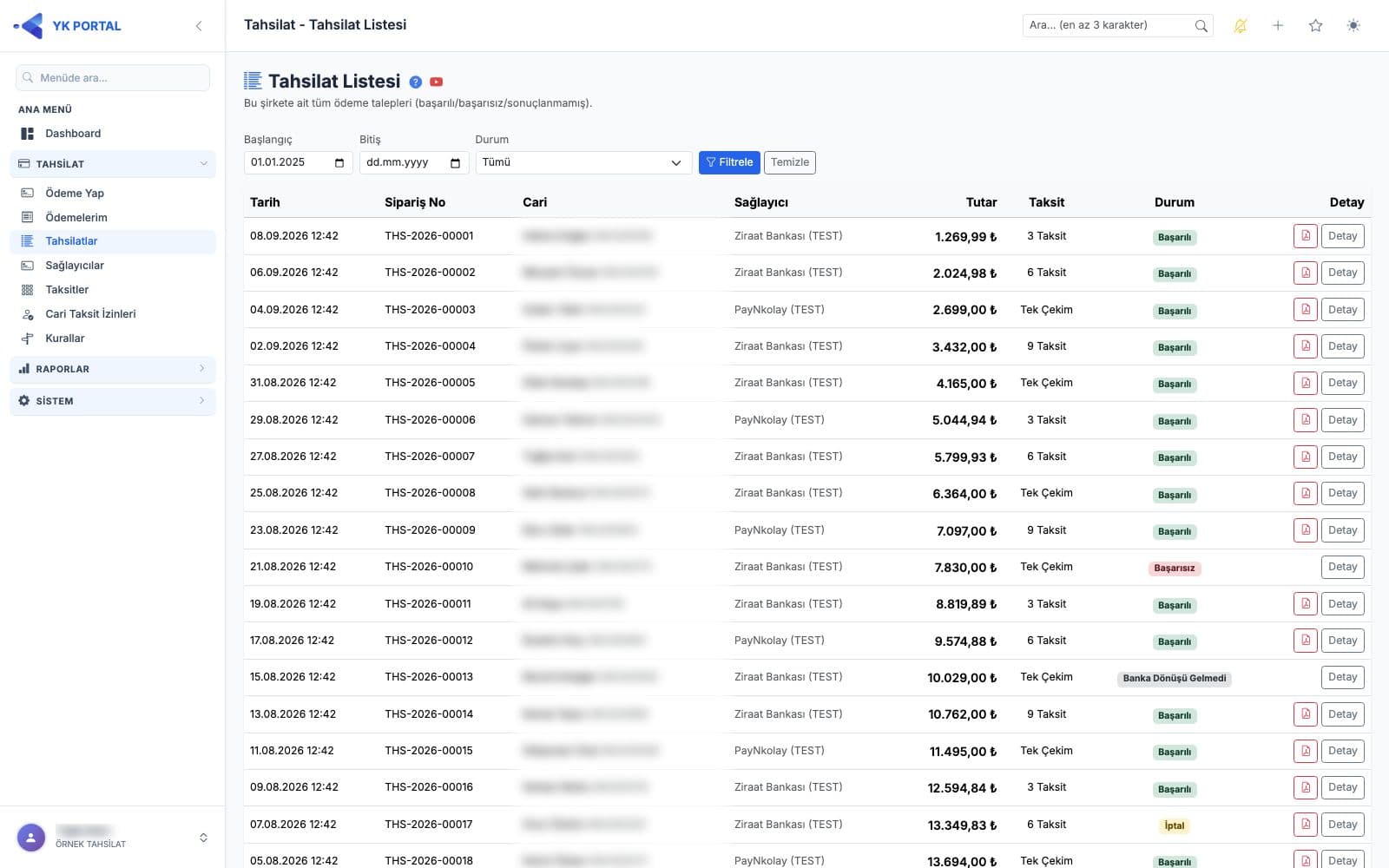Open PDF receipt for THS-2026-00017

1306,825
